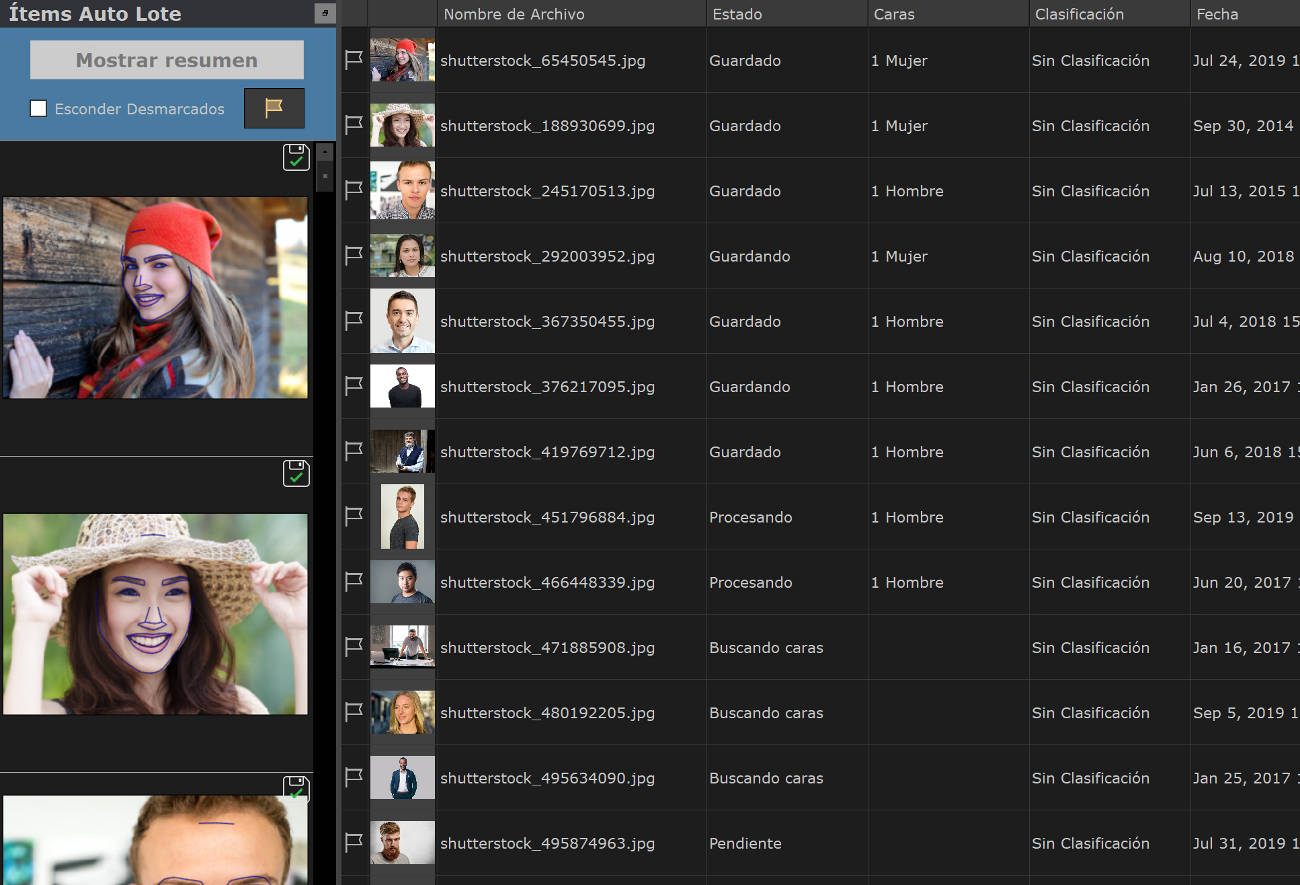
Task: Click thumbnail of shutterstock_480192205.jpg row
Action: tap(402, 712)
